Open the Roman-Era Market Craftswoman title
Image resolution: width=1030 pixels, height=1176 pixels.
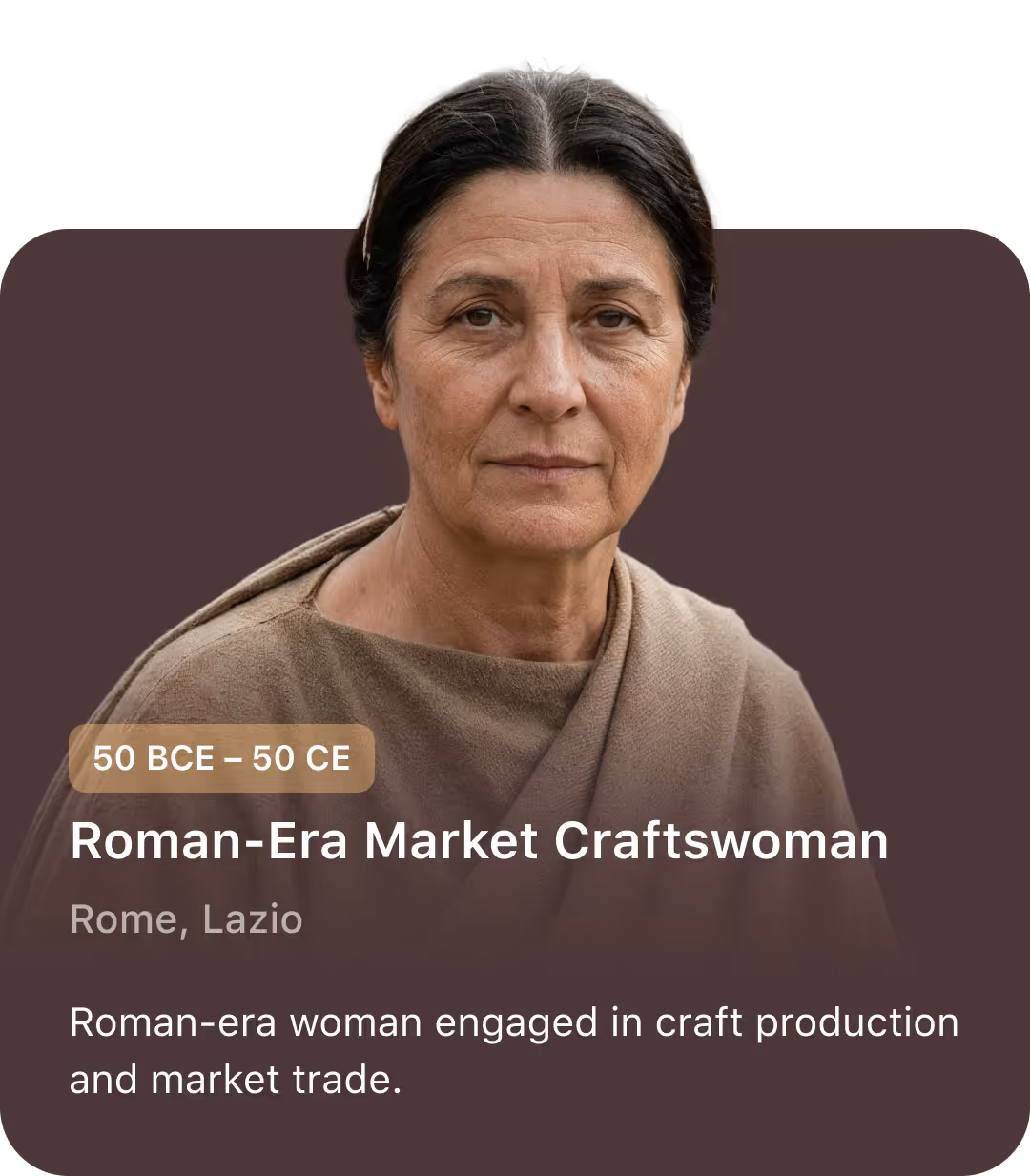[x=479, y=841]
